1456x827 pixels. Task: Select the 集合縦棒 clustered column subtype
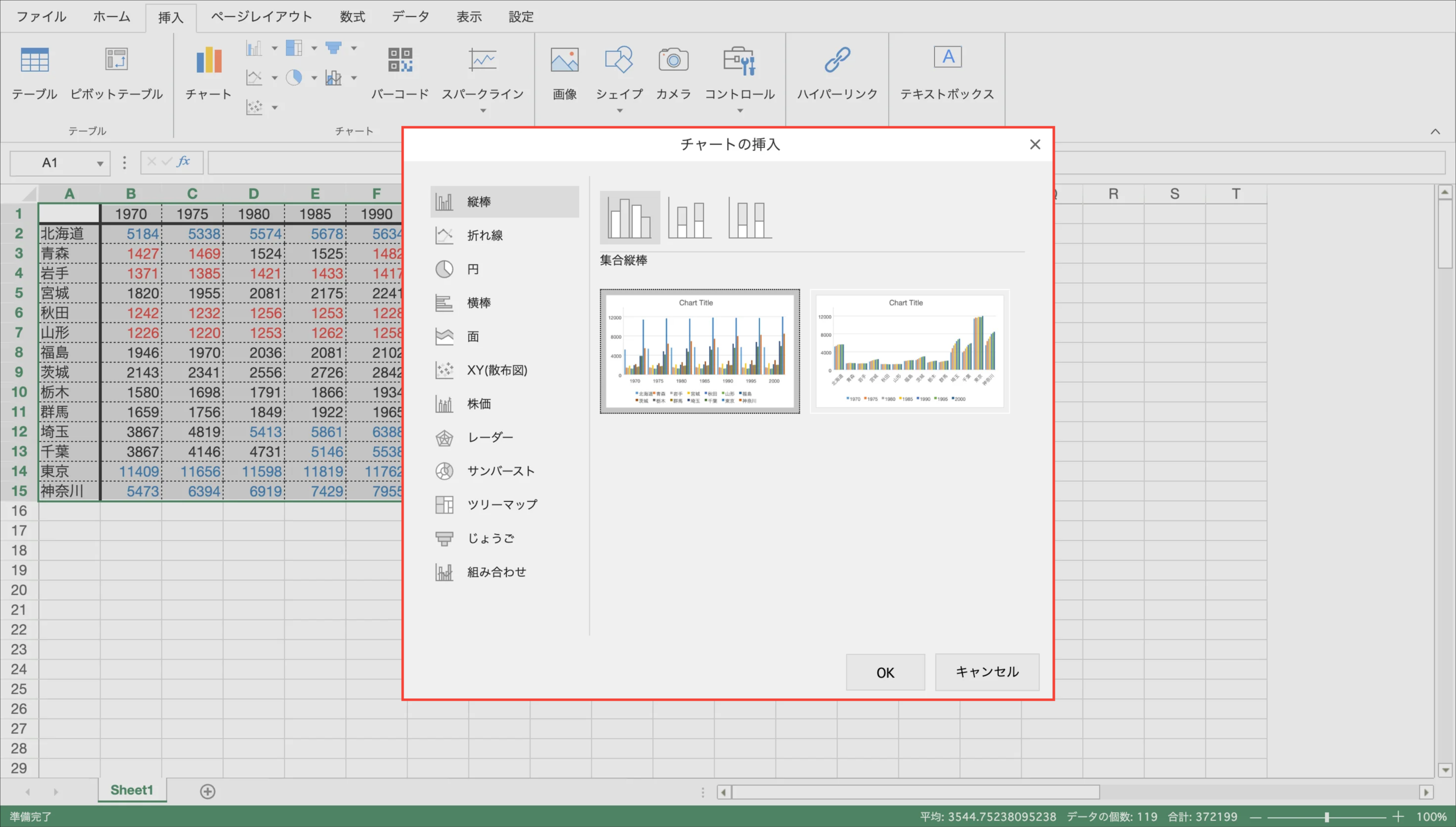click(629, 217)
